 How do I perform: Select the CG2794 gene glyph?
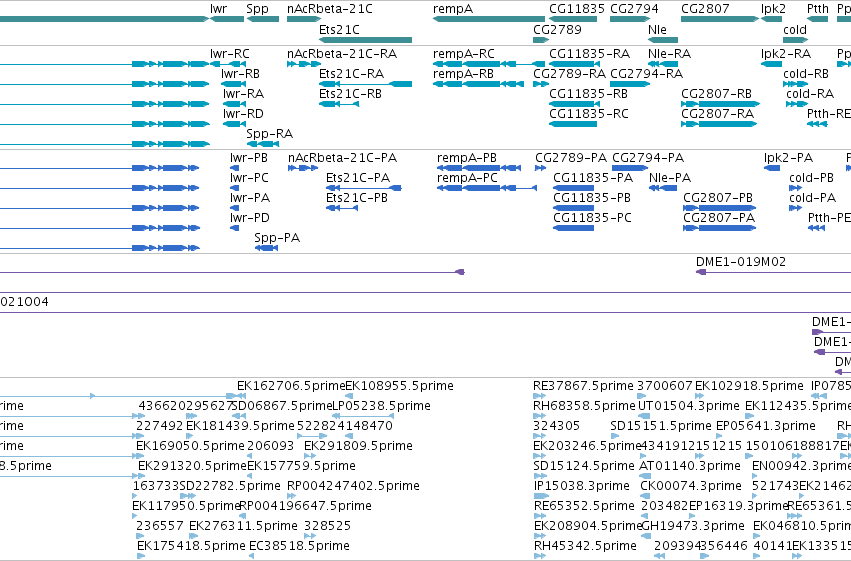(x=630, y=19)
